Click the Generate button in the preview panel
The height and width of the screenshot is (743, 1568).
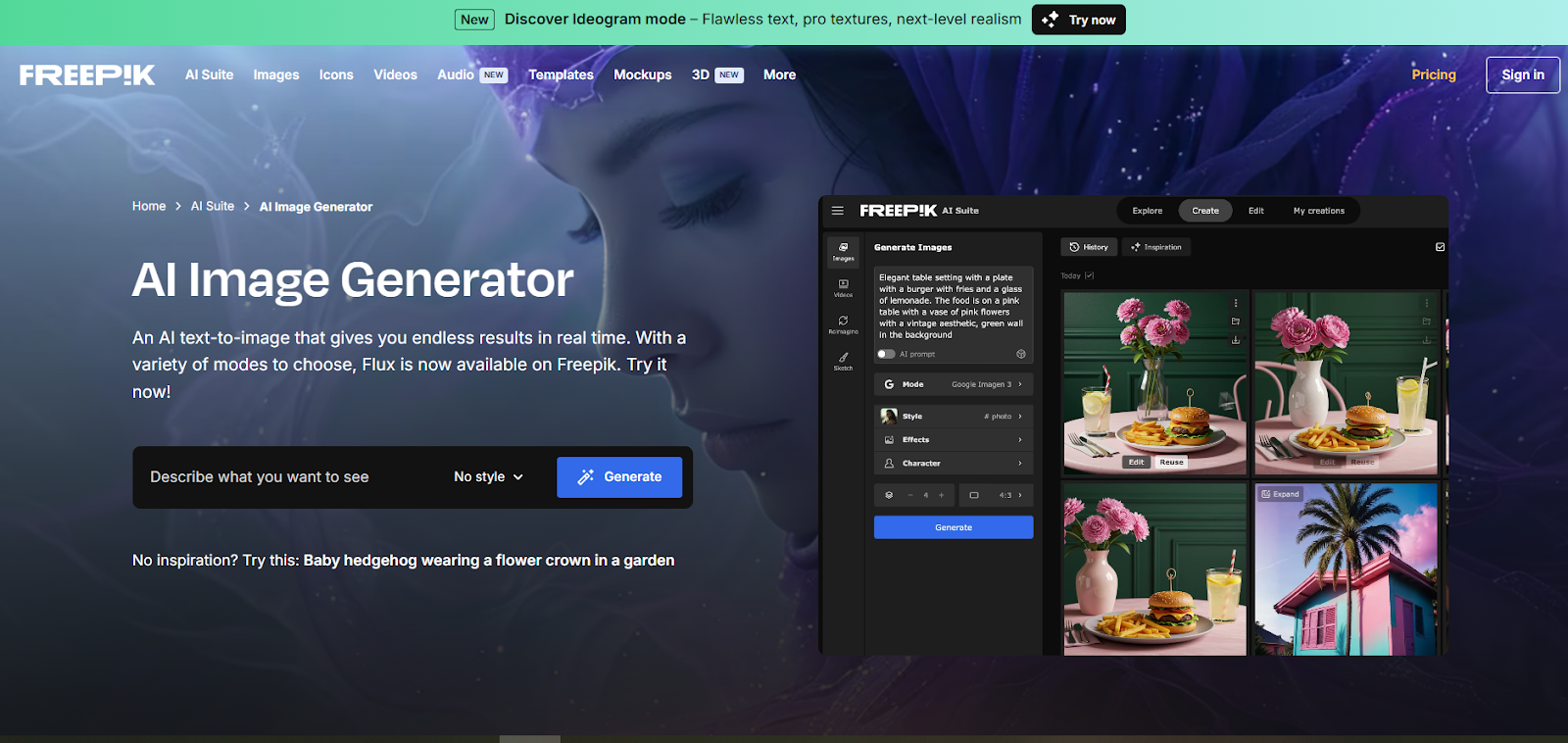pyautogui.click(x=954, y=527)
